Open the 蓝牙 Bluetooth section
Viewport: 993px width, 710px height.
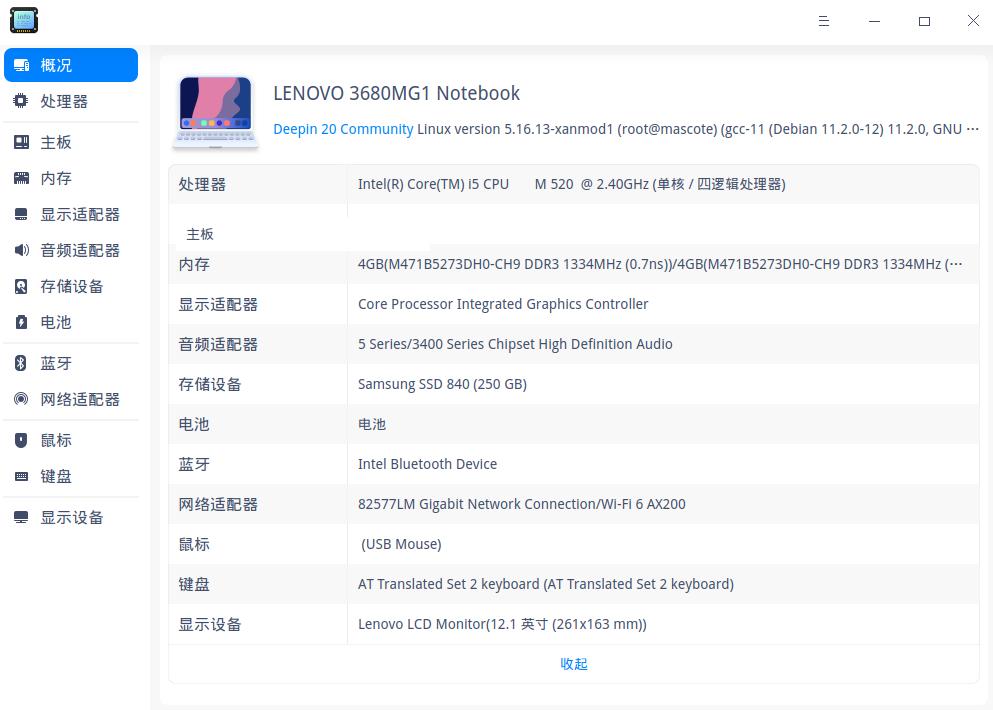point(21,363)
